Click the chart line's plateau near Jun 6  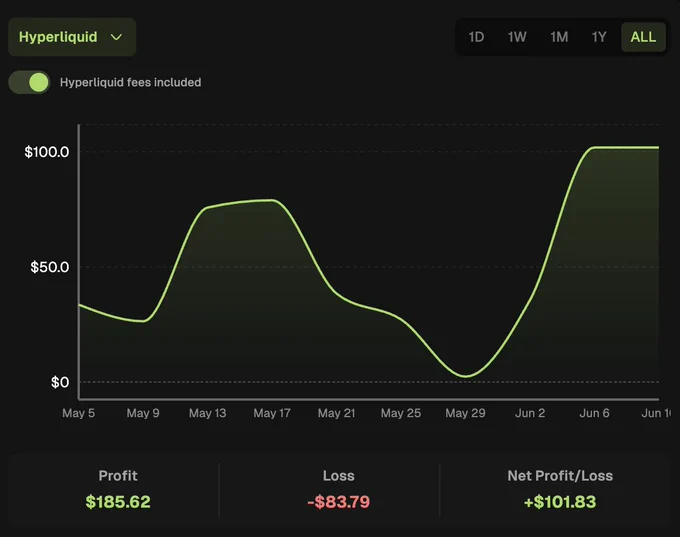pos(595,147)
